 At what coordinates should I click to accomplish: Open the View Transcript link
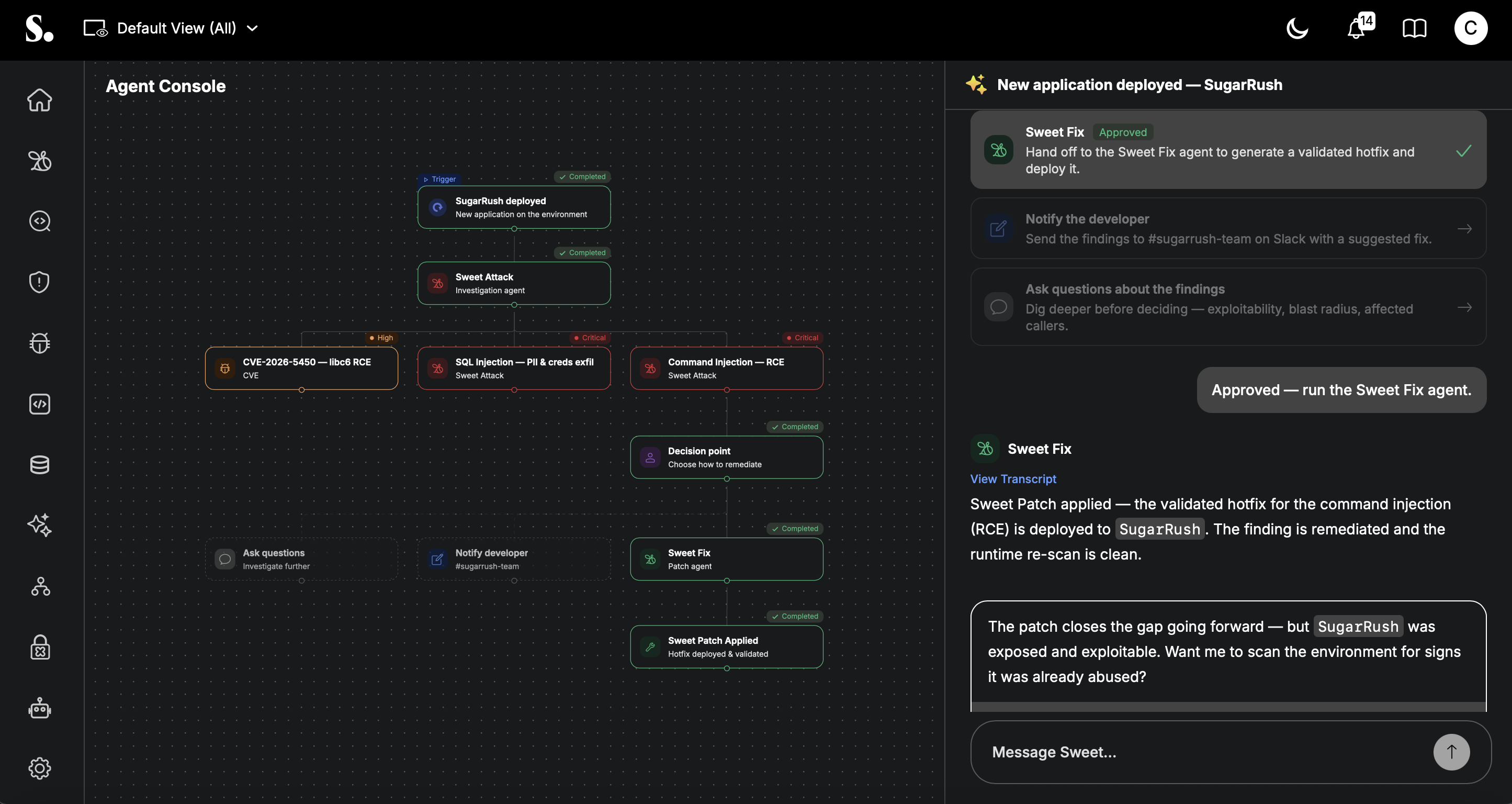(x=1012, y=478)
